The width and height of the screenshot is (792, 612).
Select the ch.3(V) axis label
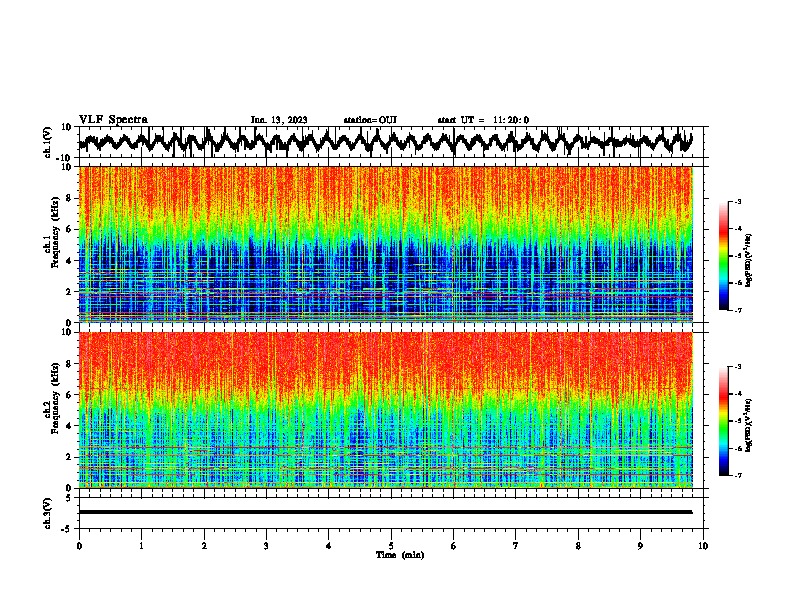(x=48, y=514)
